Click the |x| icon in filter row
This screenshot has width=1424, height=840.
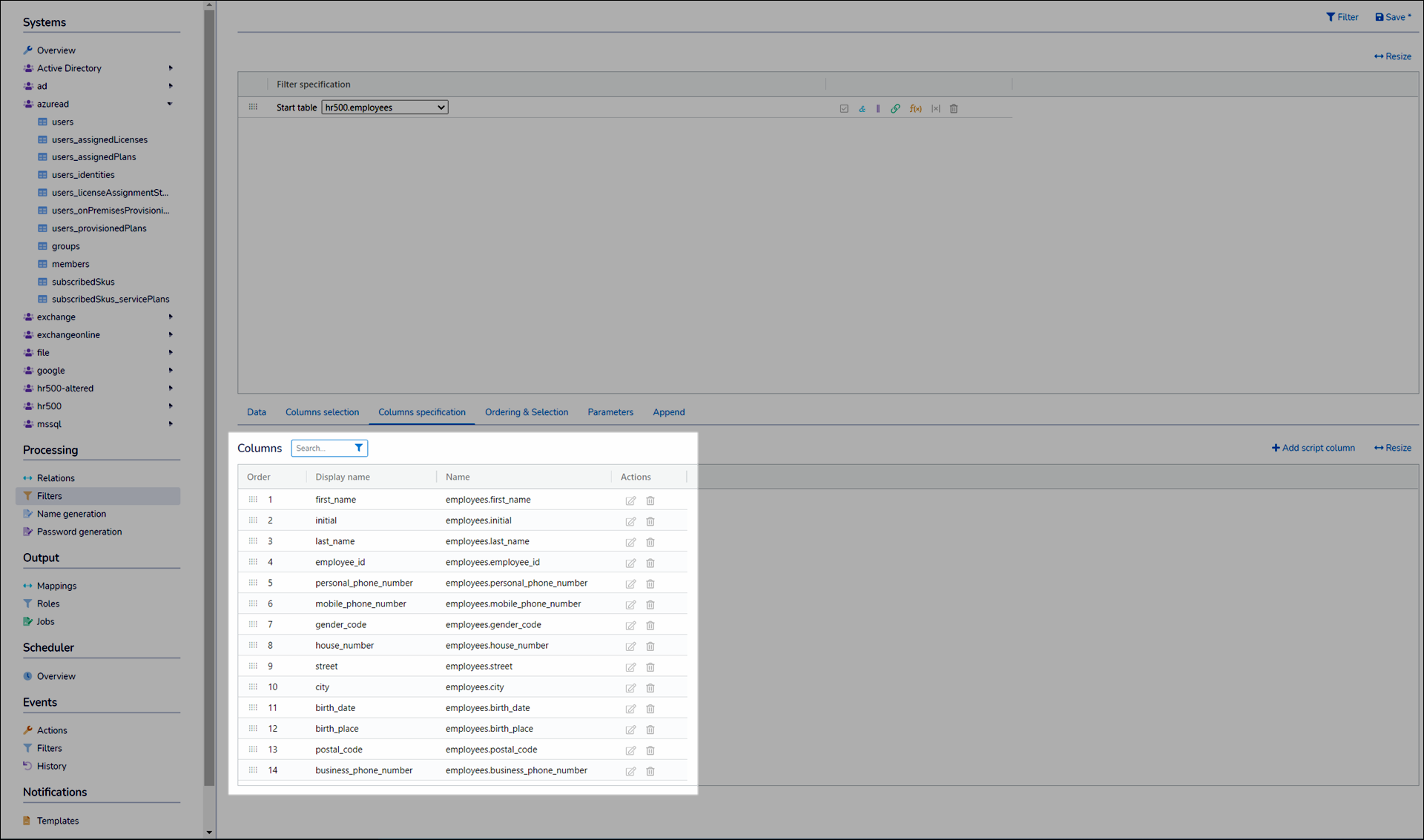tap(935, 109)
